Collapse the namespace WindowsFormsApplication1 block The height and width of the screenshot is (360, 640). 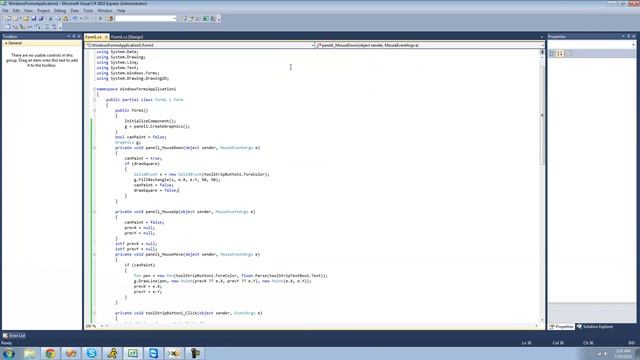[94, 89]
